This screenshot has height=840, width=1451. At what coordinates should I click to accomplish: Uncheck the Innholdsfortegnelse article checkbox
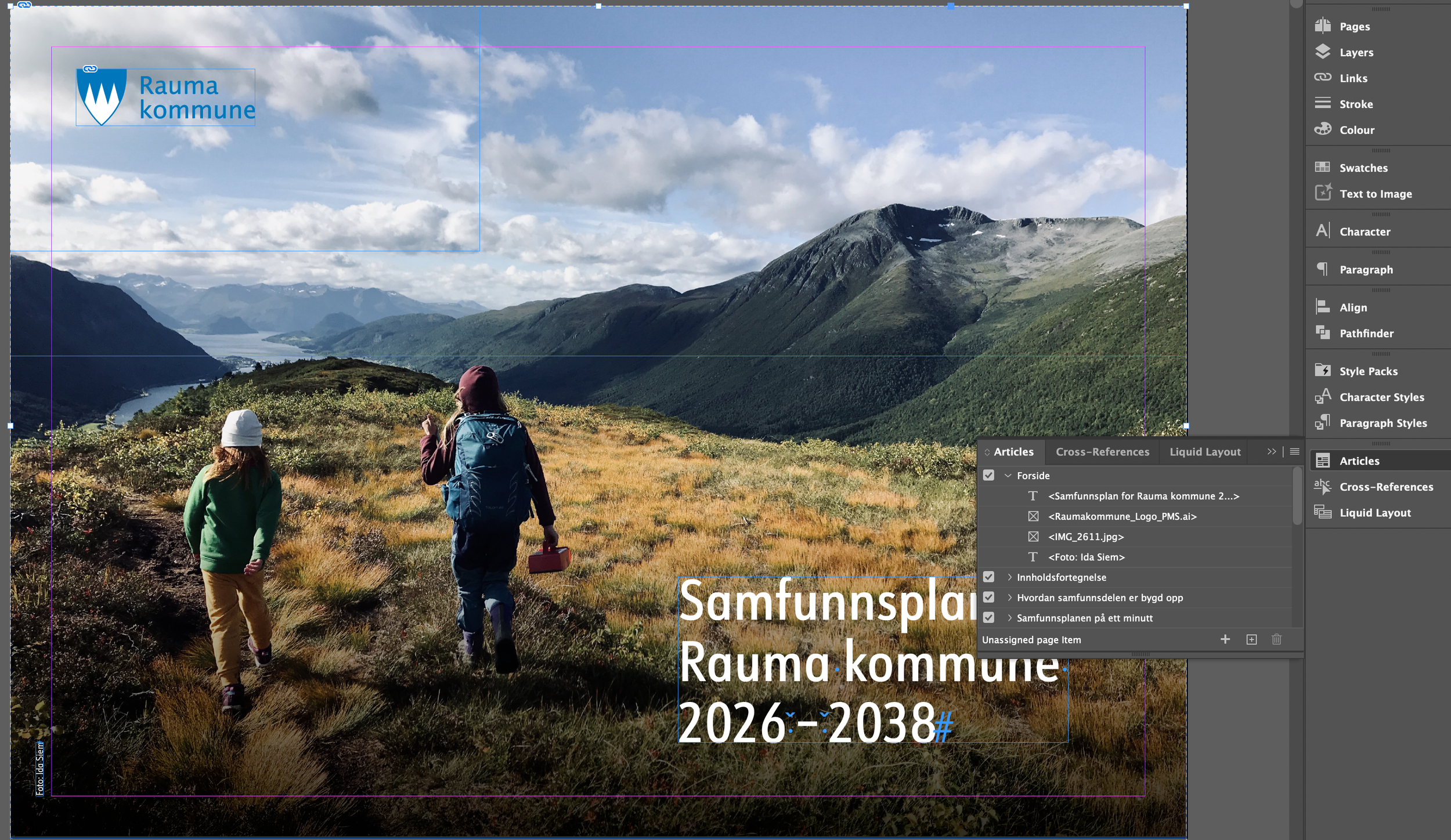point(988,577)
